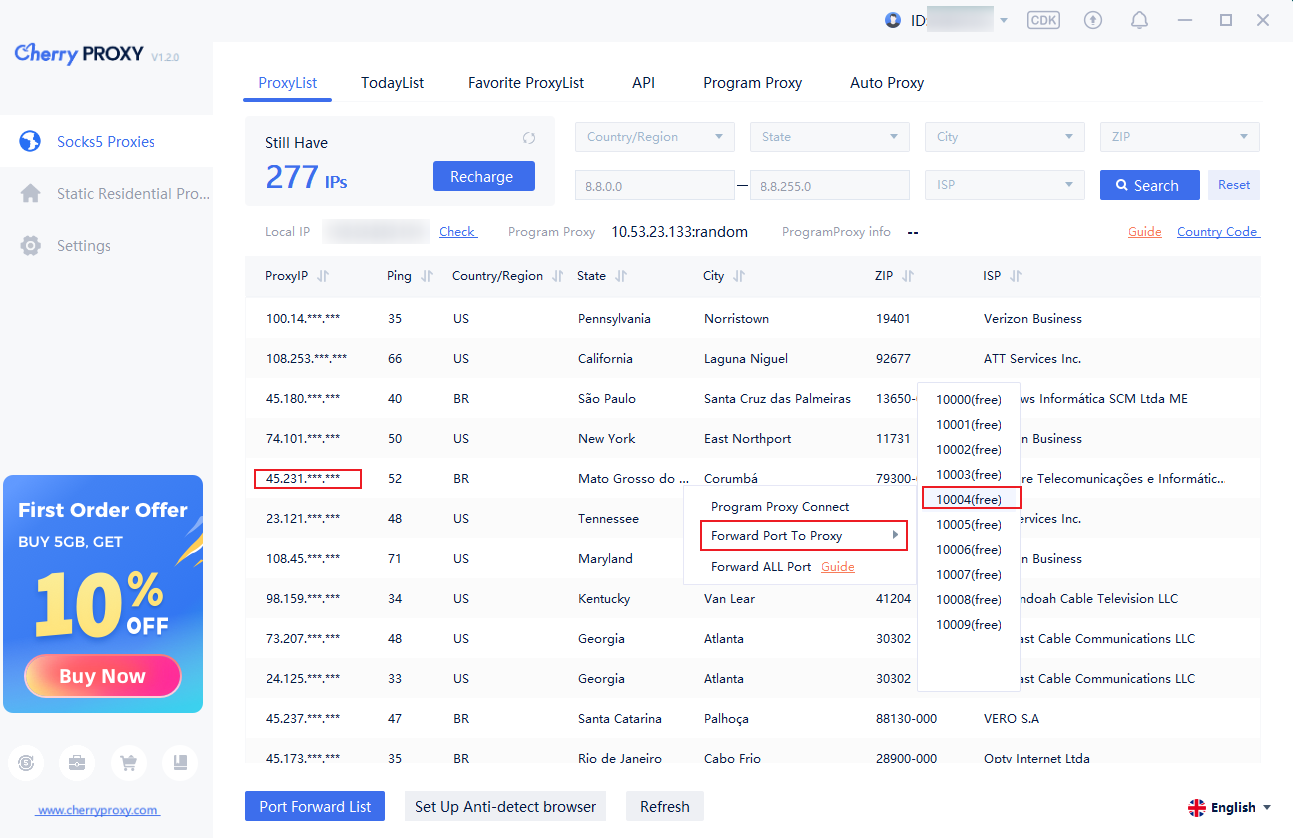This screenshot has width=1293, height=838.
Task: Sort the list by Ping column
Action: pyautogui.click(x=427, y=276)
